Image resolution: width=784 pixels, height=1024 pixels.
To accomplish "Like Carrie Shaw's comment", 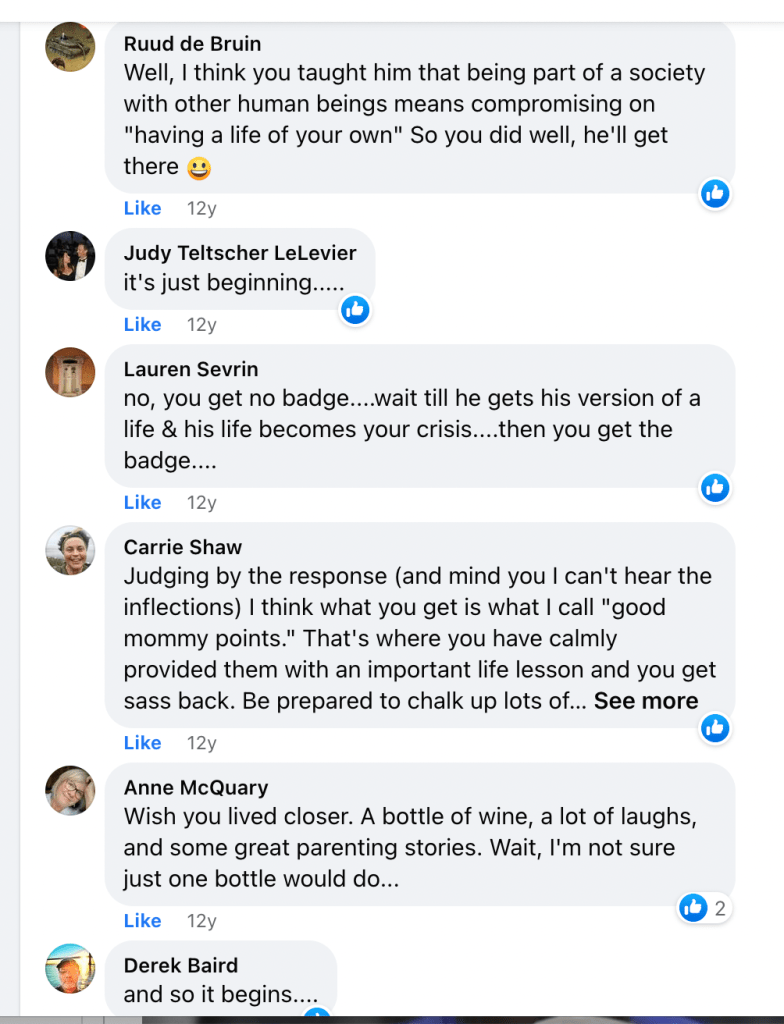I will tap(142, 743).
